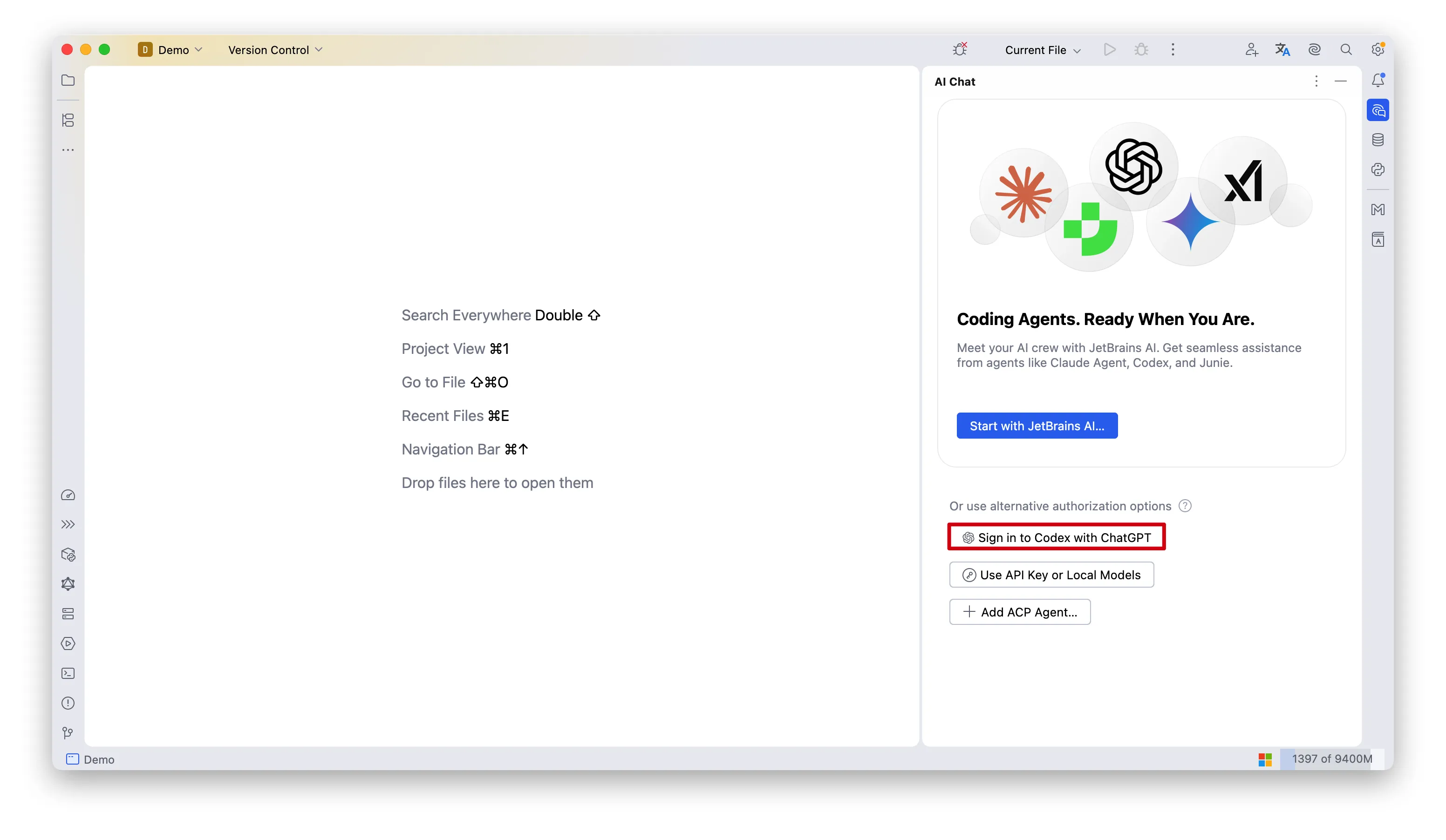Open the Maven tool window
Viewport: 1446px width, 840px height.
coord(1378,210)
